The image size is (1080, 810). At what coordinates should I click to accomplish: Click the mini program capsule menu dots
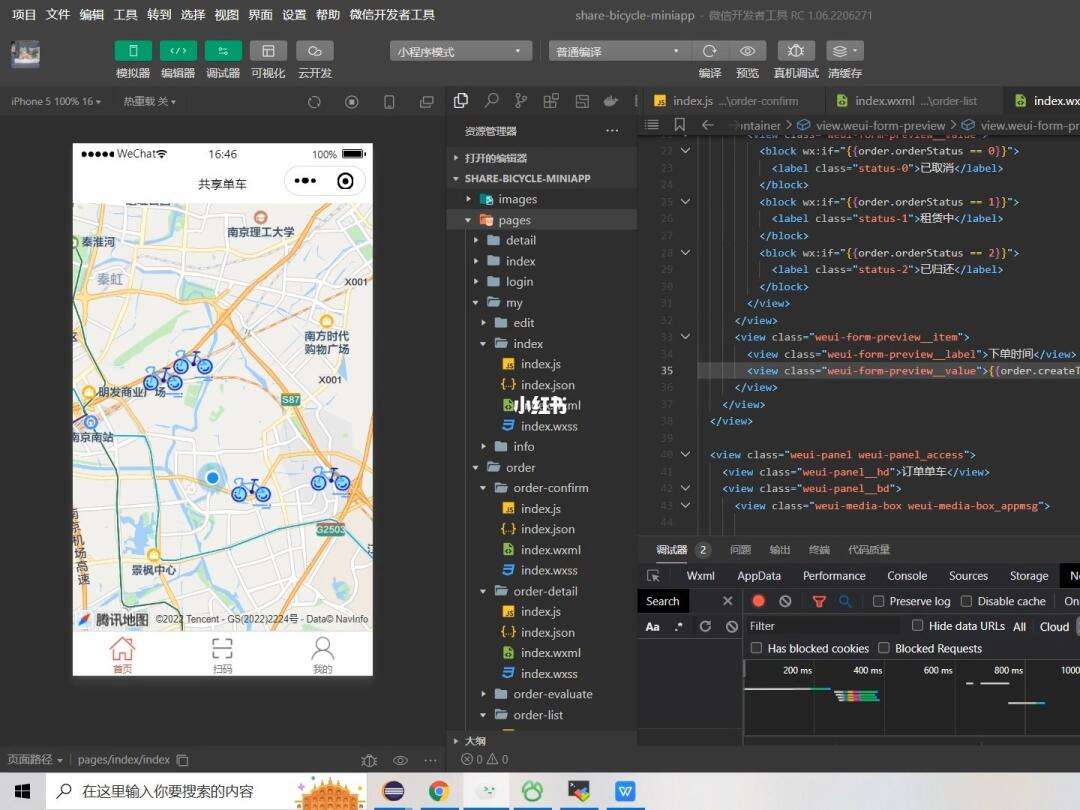click(305, 181)
